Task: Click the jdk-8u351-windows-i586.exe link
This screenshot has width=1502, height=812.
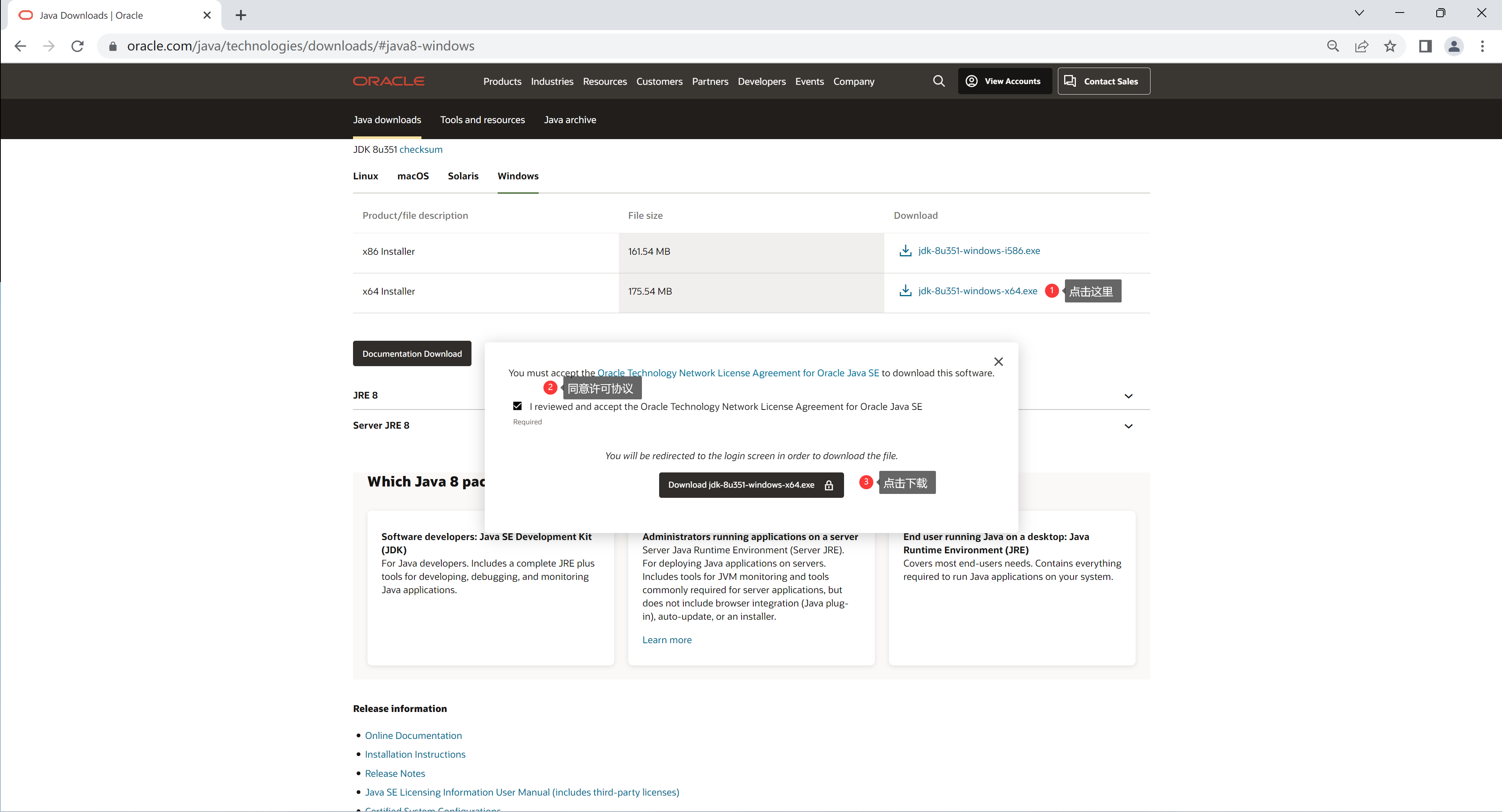Action: point(979,250)
